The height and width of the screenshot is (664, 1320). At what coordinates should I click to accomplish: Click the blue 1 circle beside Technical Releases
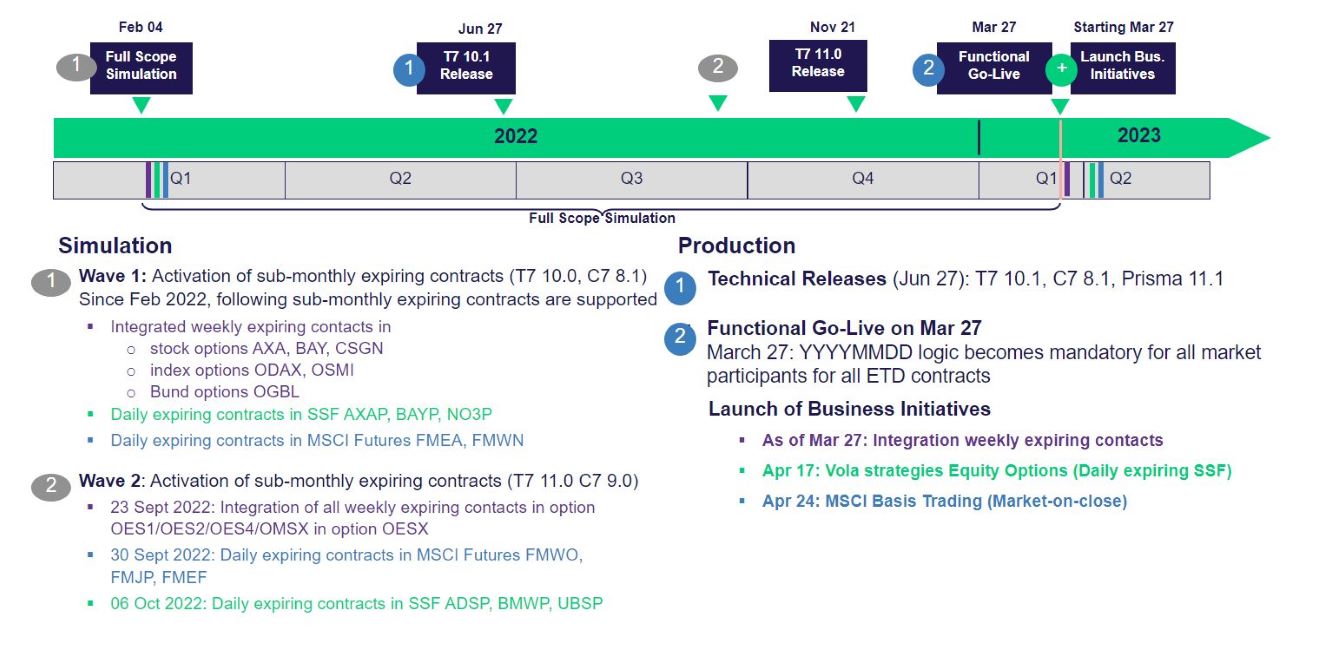[x=680, y=288]
